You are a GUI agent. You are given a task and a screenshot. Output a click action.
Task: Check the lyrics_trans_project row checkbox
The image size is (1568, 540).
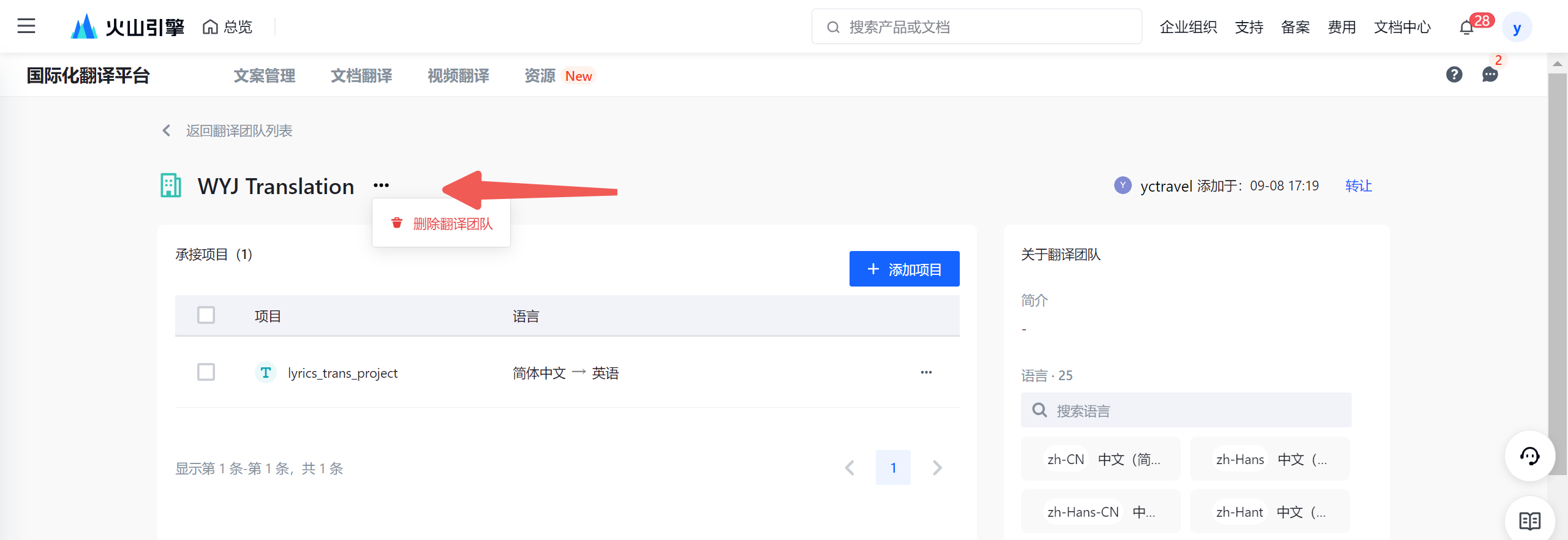coord(206,372)
